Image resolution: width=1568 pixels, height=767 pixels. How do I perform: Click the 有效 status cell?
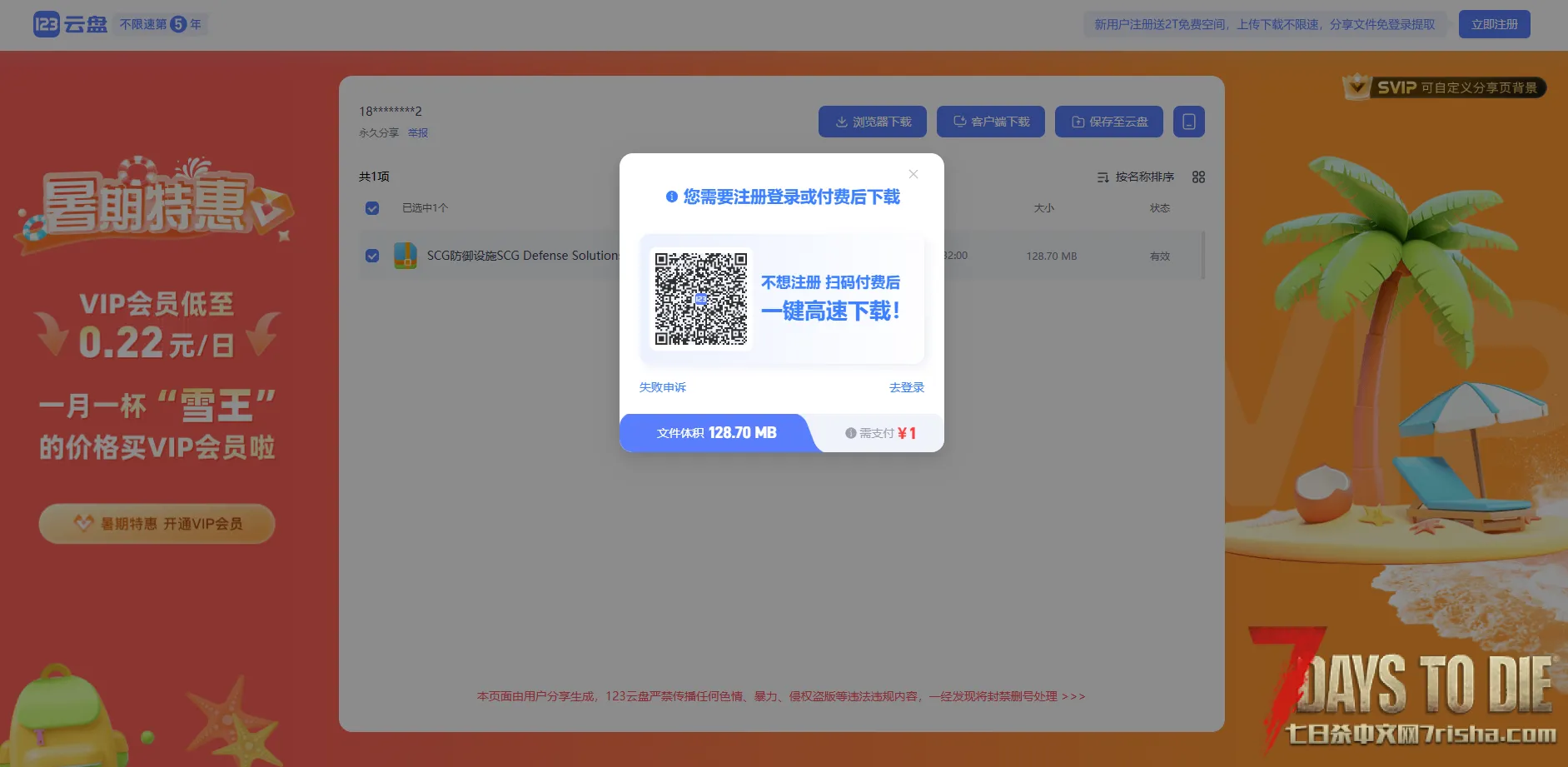(1160, 256)
